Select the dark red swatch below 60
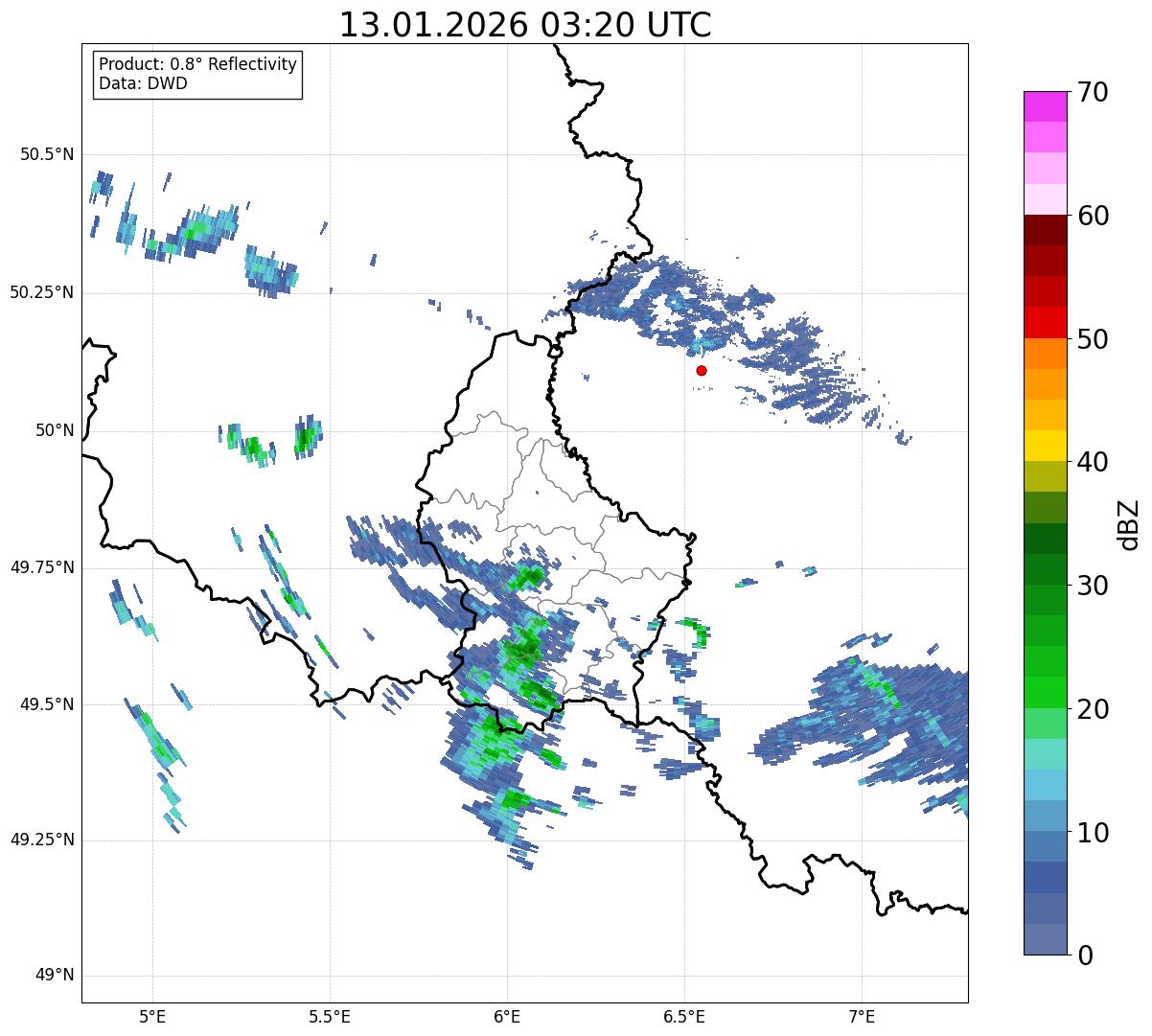This screenshot has height=1036, width=1152. click(1046, 230)
